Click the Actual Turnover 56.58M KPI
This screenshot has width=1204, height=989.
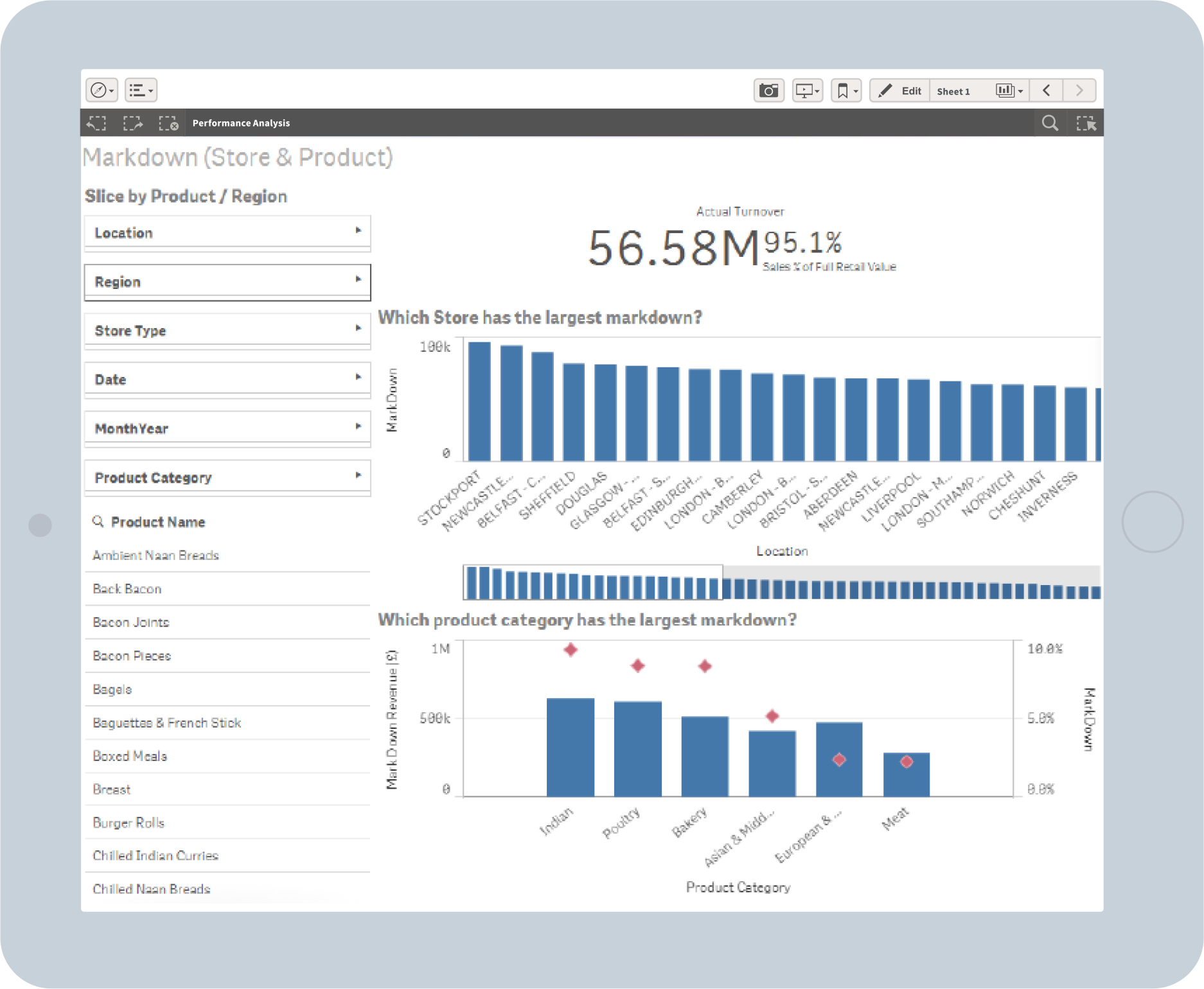pyautogui.click(x=674, y=248)
